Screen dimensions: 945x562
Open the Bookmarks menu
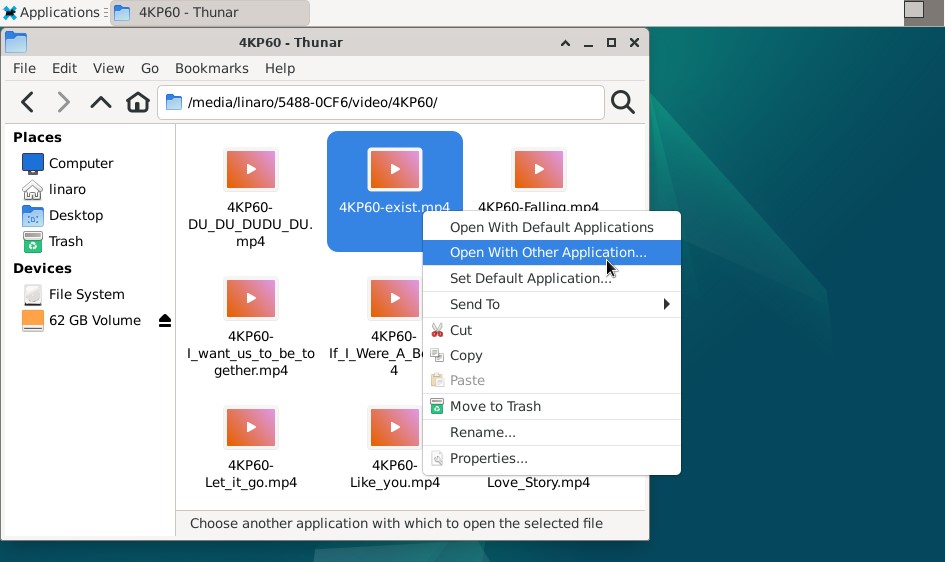pos(212,68)
